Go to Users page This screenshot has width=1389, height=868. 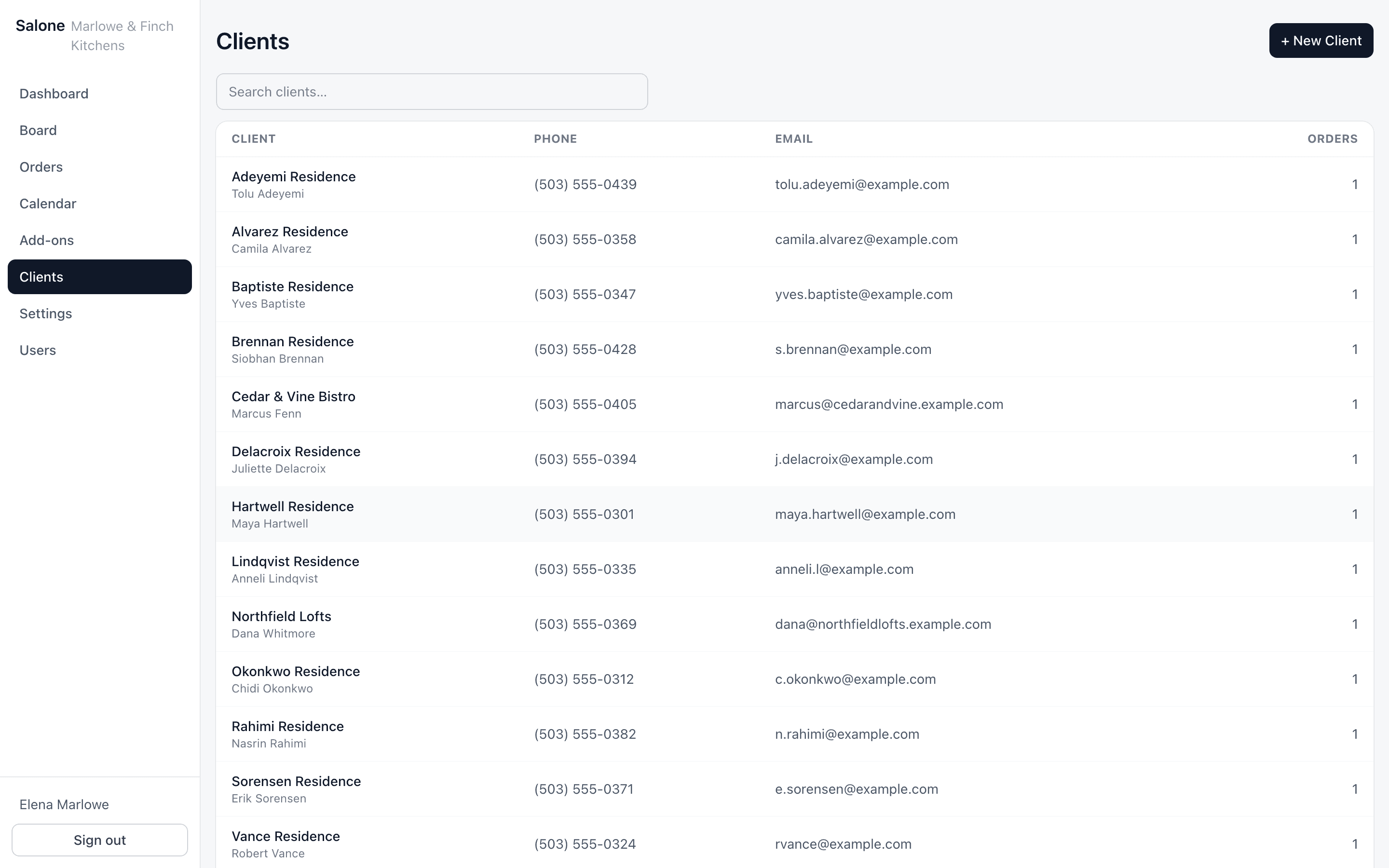(x=99, y=350)
